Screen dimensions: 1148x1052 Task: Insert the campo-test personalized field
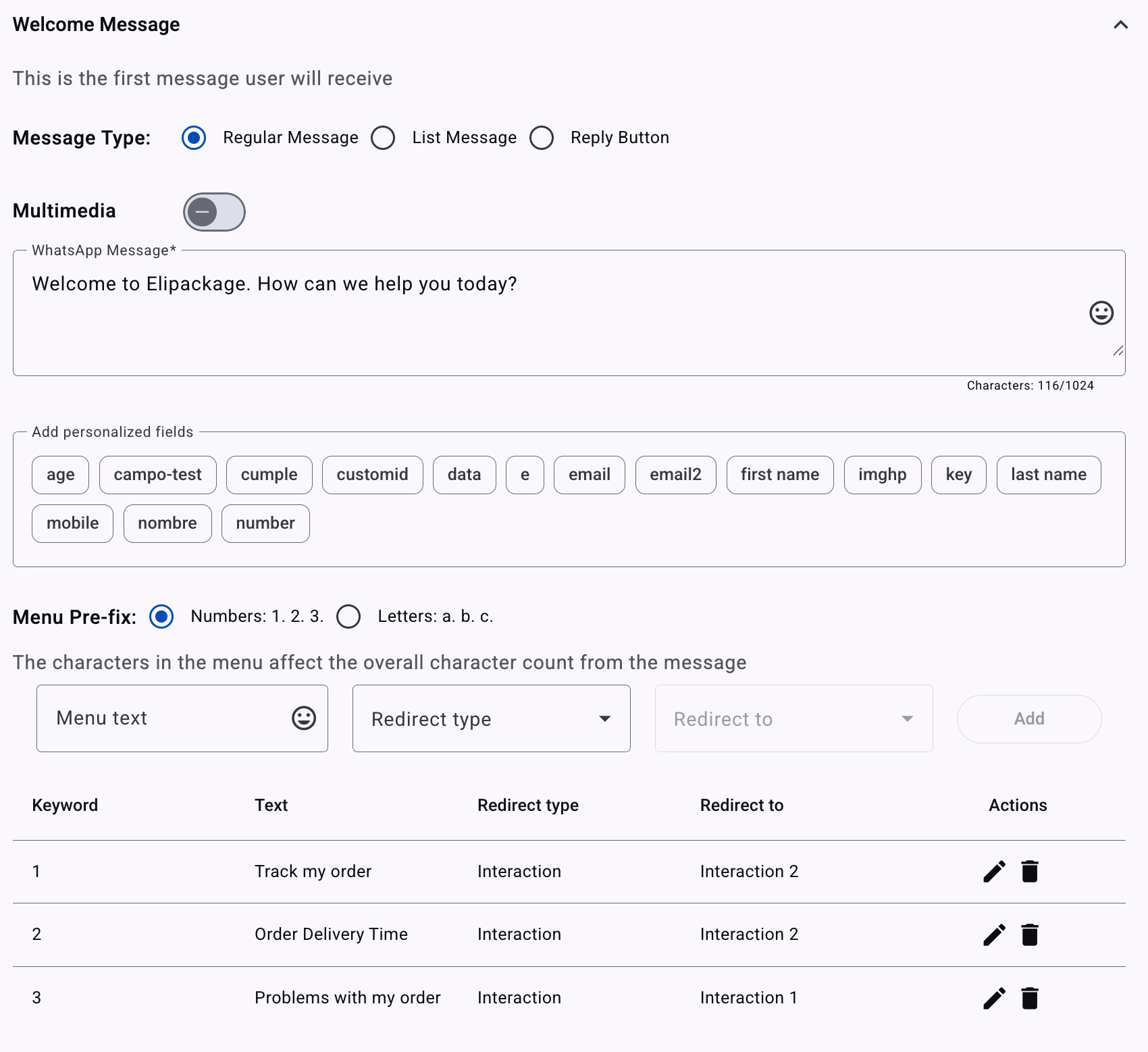coord(158,475)
